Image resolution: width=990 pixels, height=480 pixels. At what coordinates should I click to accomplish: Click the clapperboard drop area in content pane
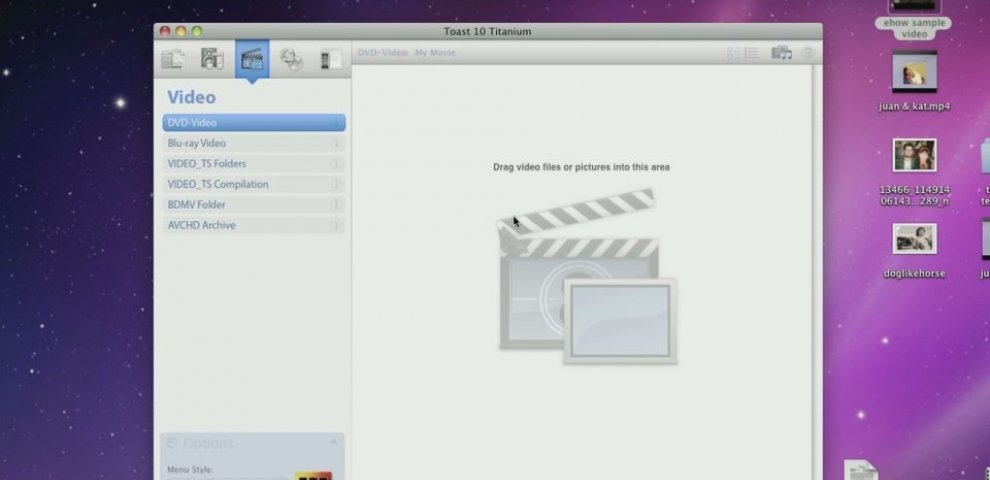click(587, 276)
